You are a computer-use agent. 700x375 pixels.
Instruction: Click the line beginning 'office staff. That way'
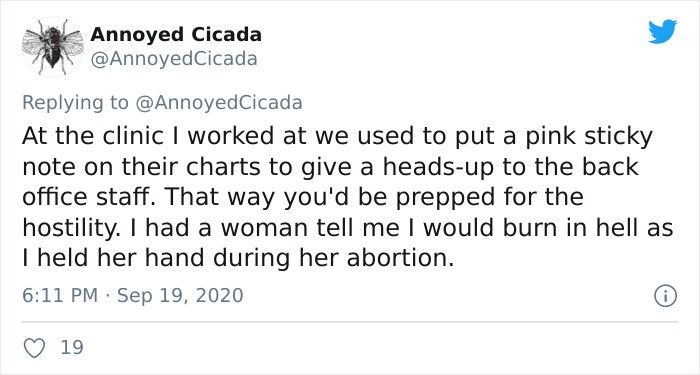click(x=303, y=198)
